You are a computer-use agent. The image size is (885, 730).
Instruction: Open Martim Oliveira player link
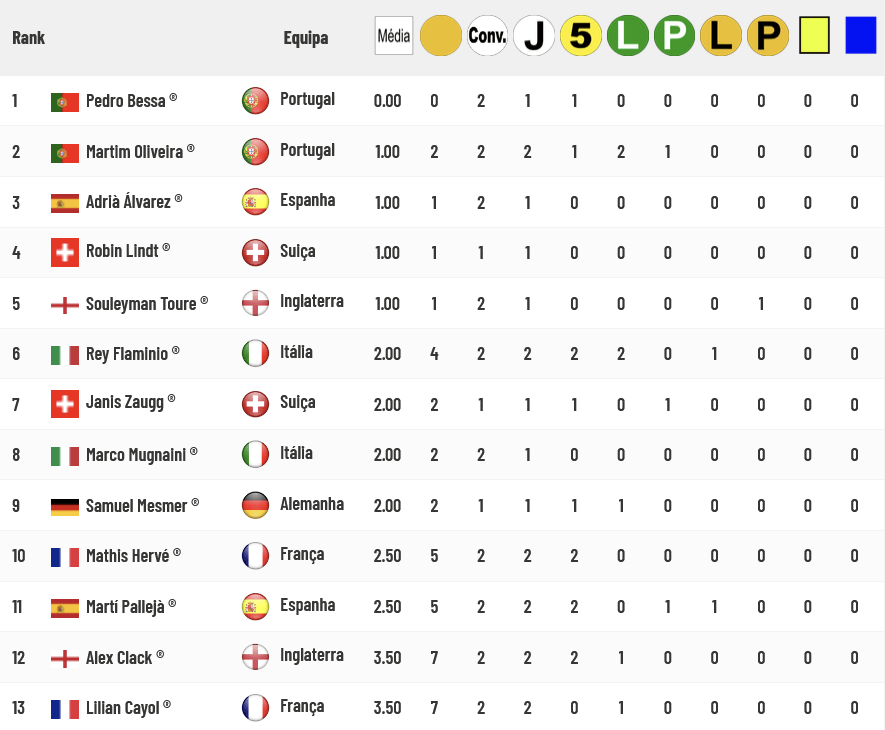[x=134, y=152]
